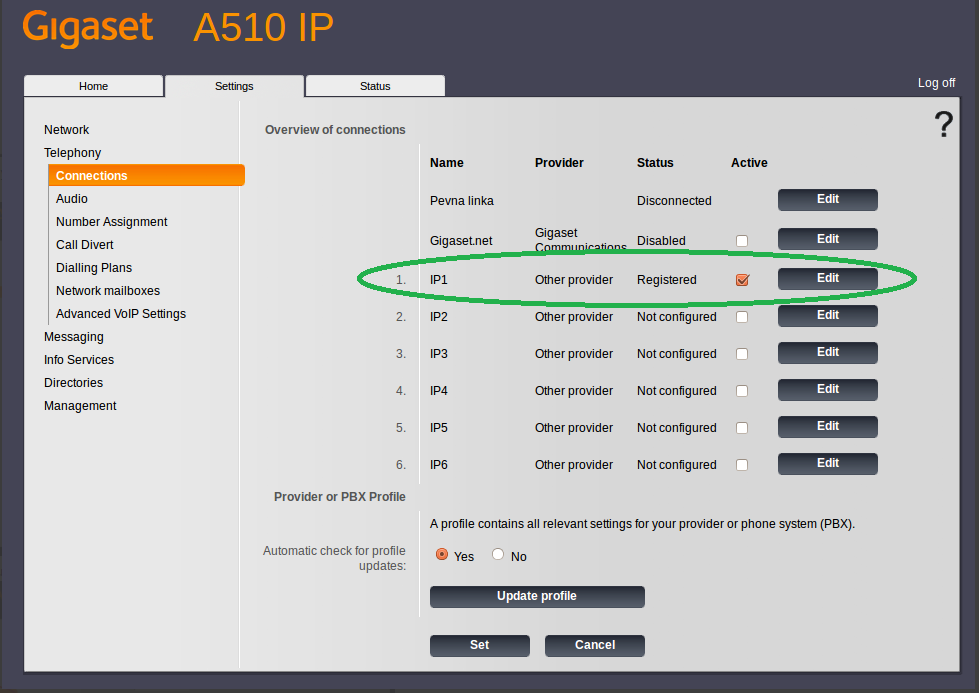Viewport: 979px width, 693px height.
Task: Edit the IP1 registered connection
Action: (827, 279)
